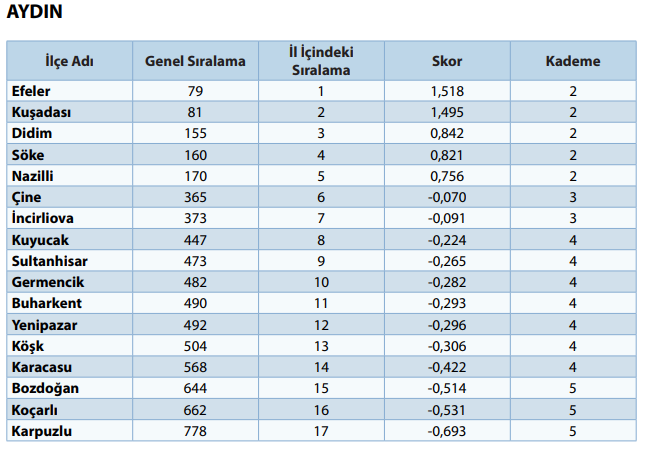652x450 pixels.
Task: Click the Nazilli district name
Action: point(32,176)
